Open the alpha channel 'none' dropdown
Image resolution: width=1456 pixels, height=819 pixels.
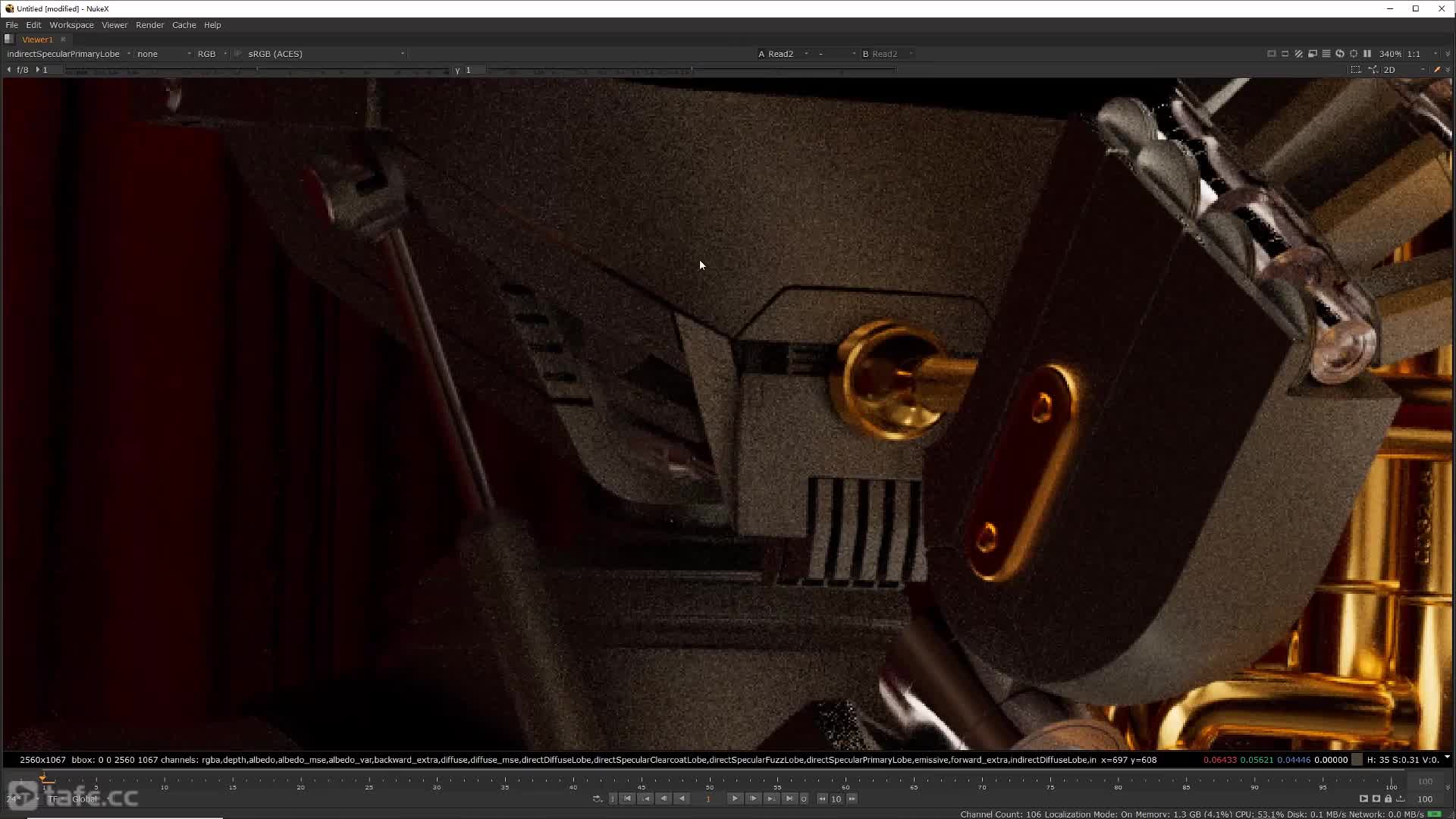(164, 54)
